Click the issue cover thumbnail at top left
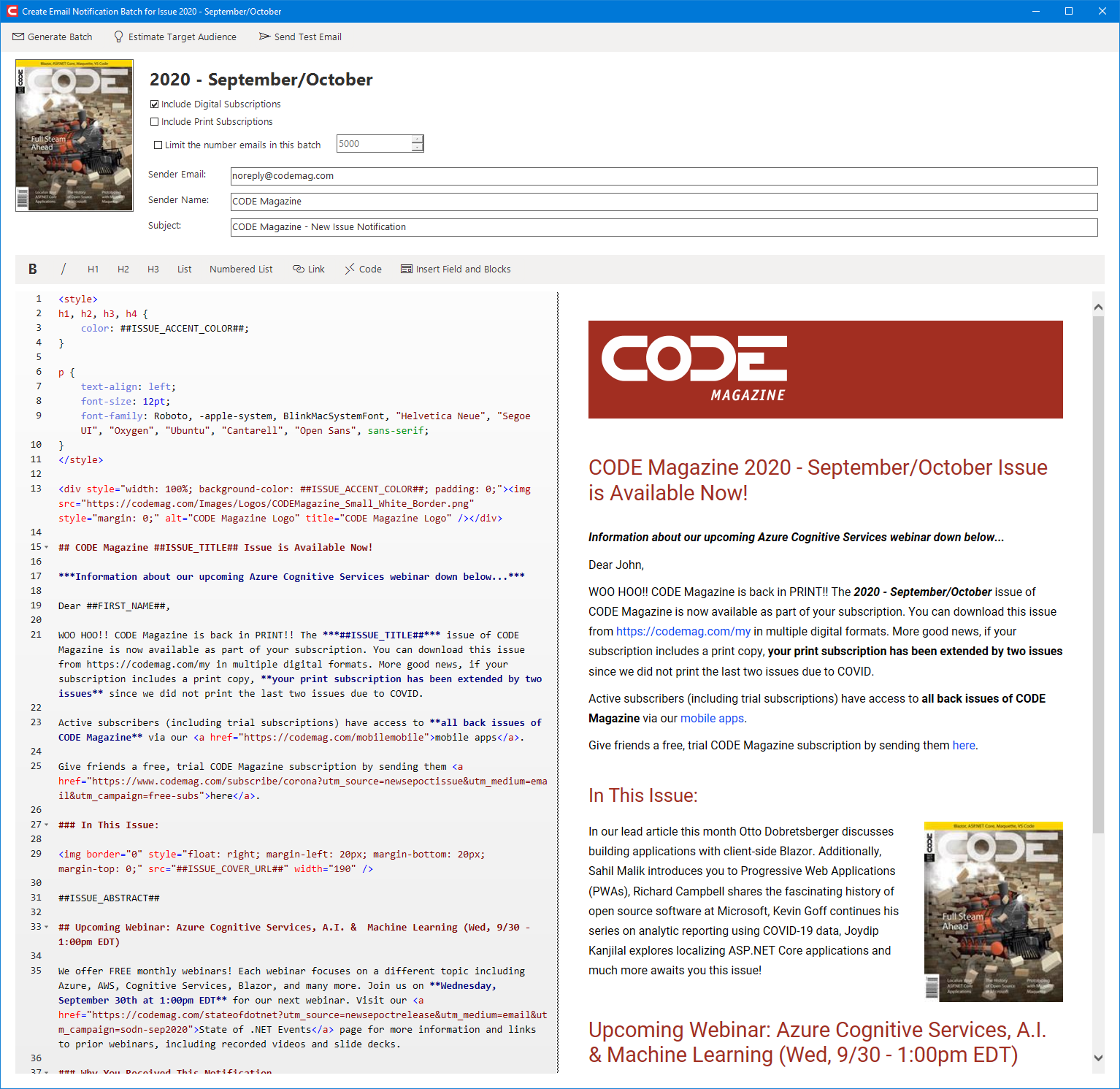The image size is (1120, 1089). [x=74, y=135]
